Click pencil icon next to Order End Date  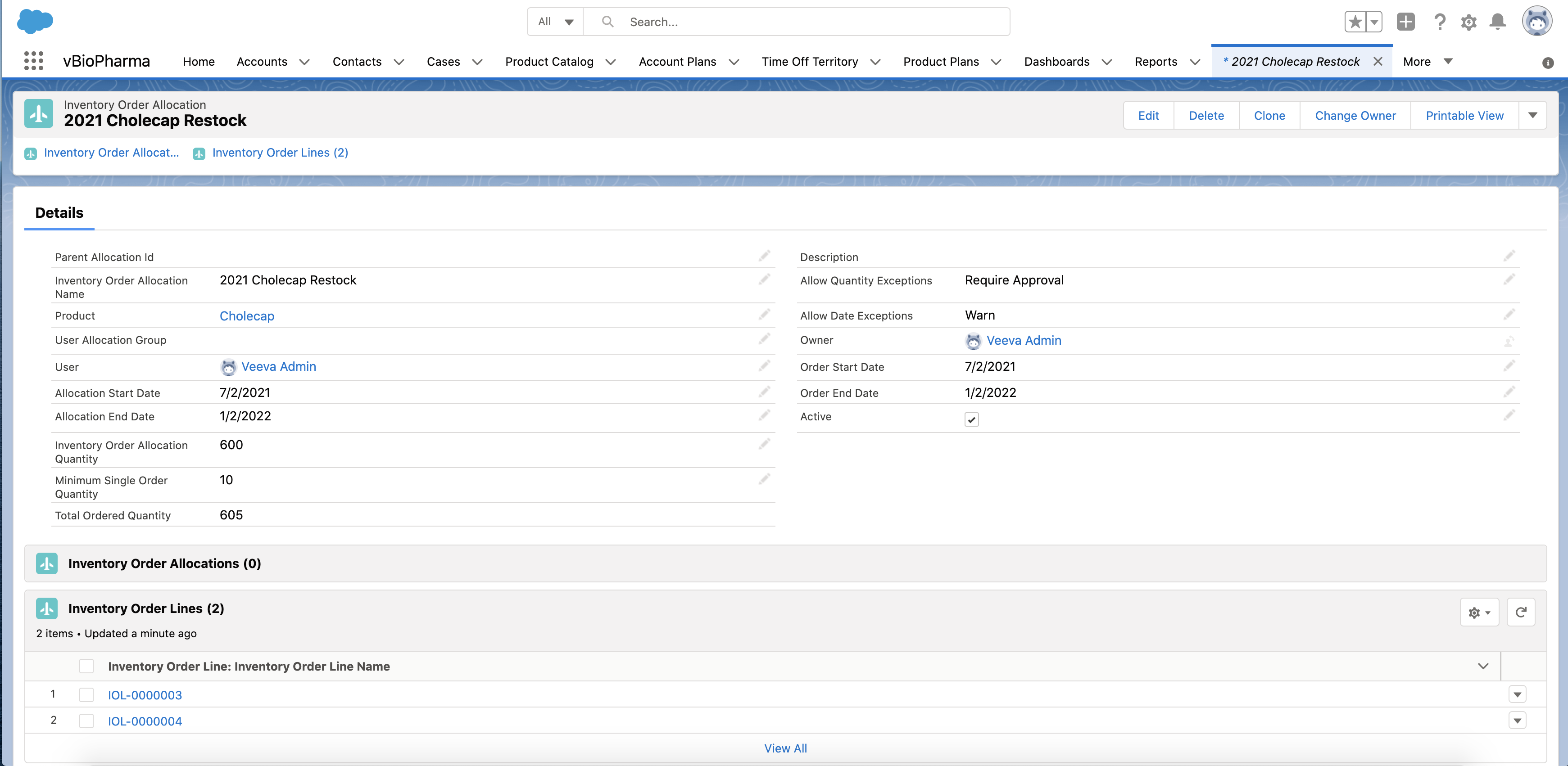point(1509,392)
